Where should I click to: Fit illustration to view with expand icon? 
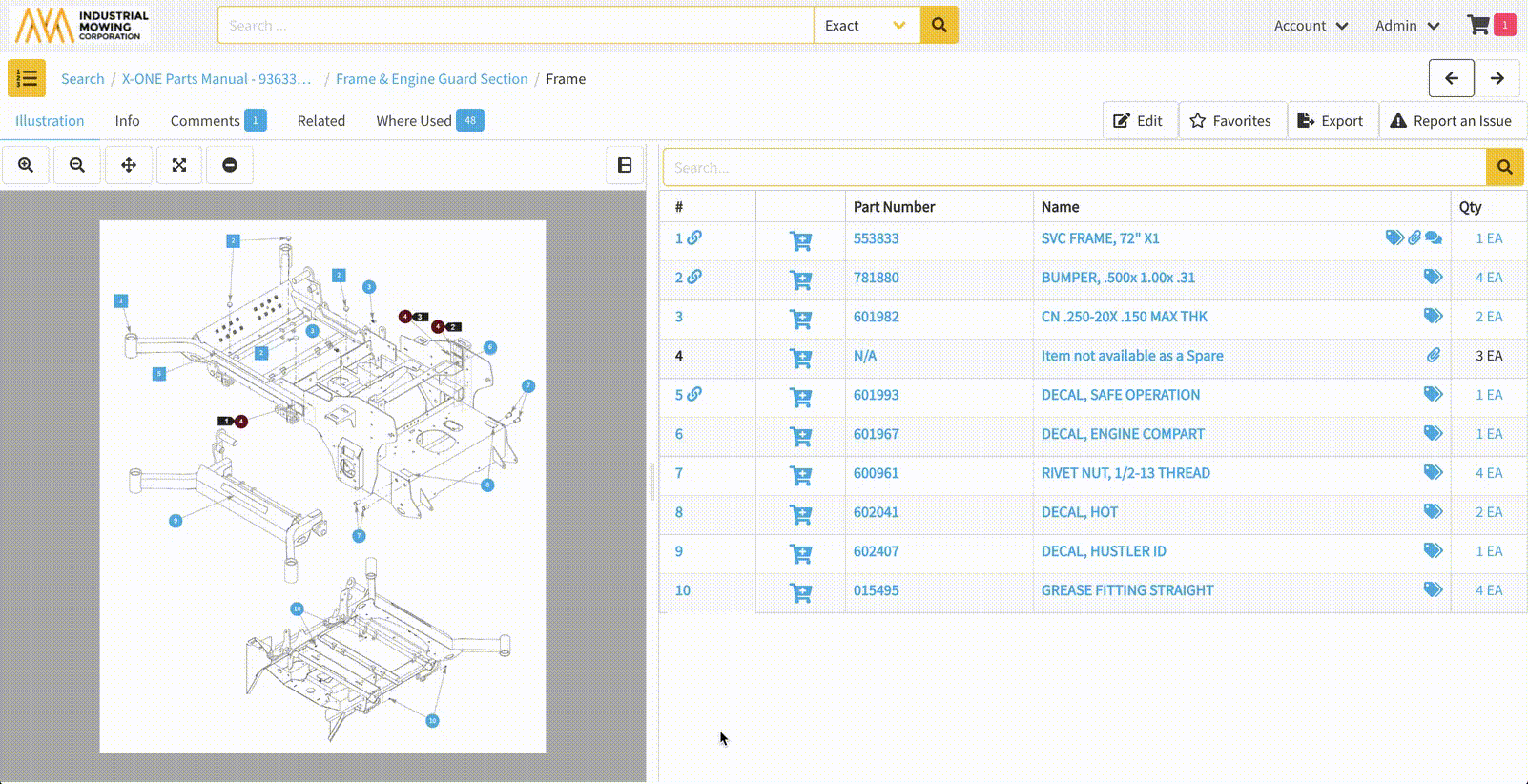[x=179, y=165]
